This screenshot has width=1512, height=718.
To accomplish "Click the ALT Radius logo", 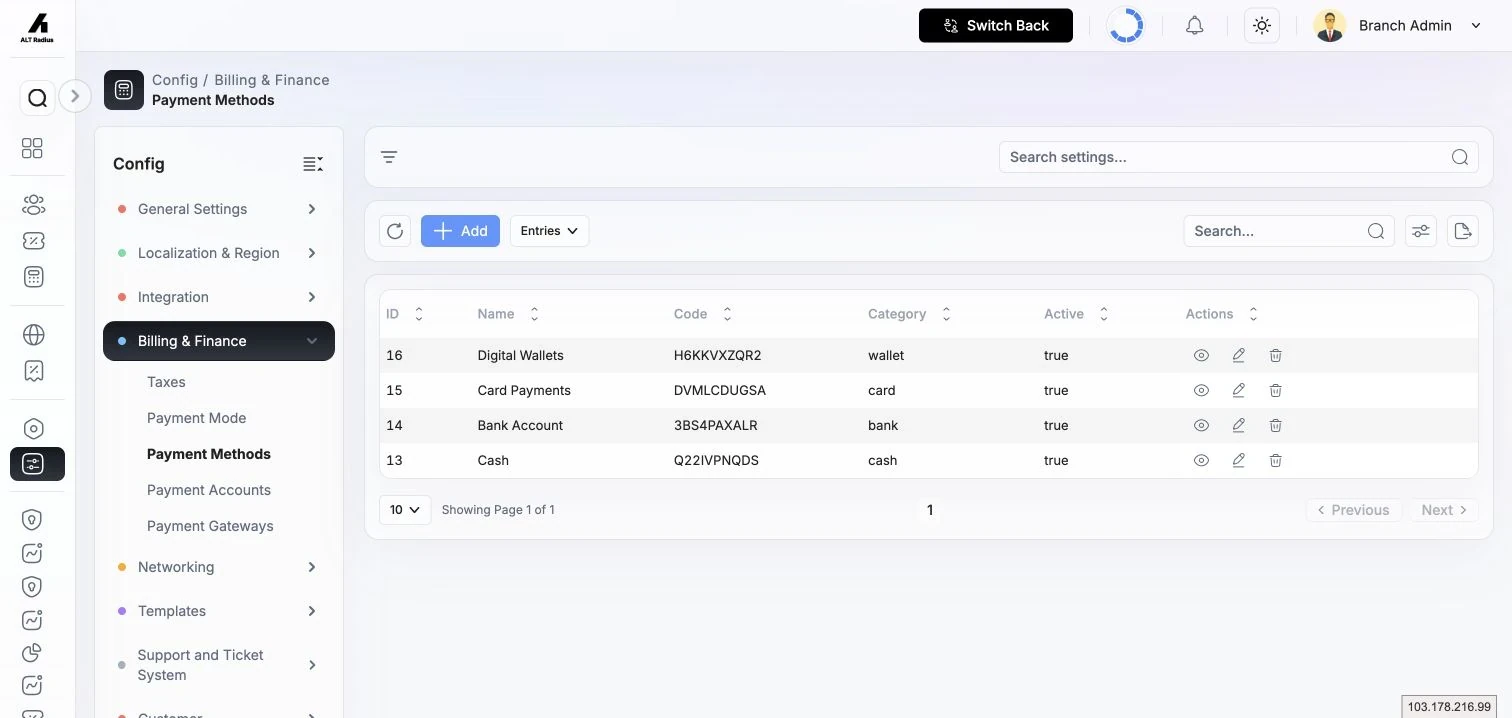I will click(x=37, y=27).
